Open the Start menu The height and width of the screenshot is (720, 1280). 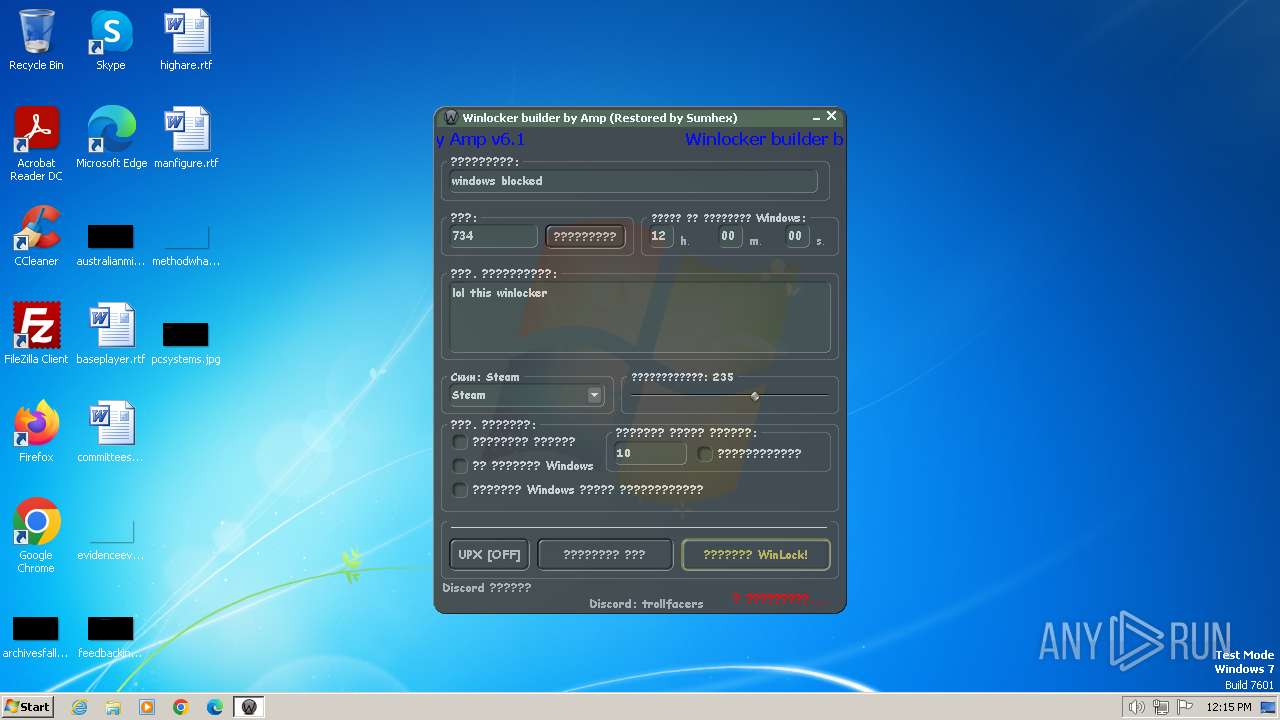pos(28,707)
